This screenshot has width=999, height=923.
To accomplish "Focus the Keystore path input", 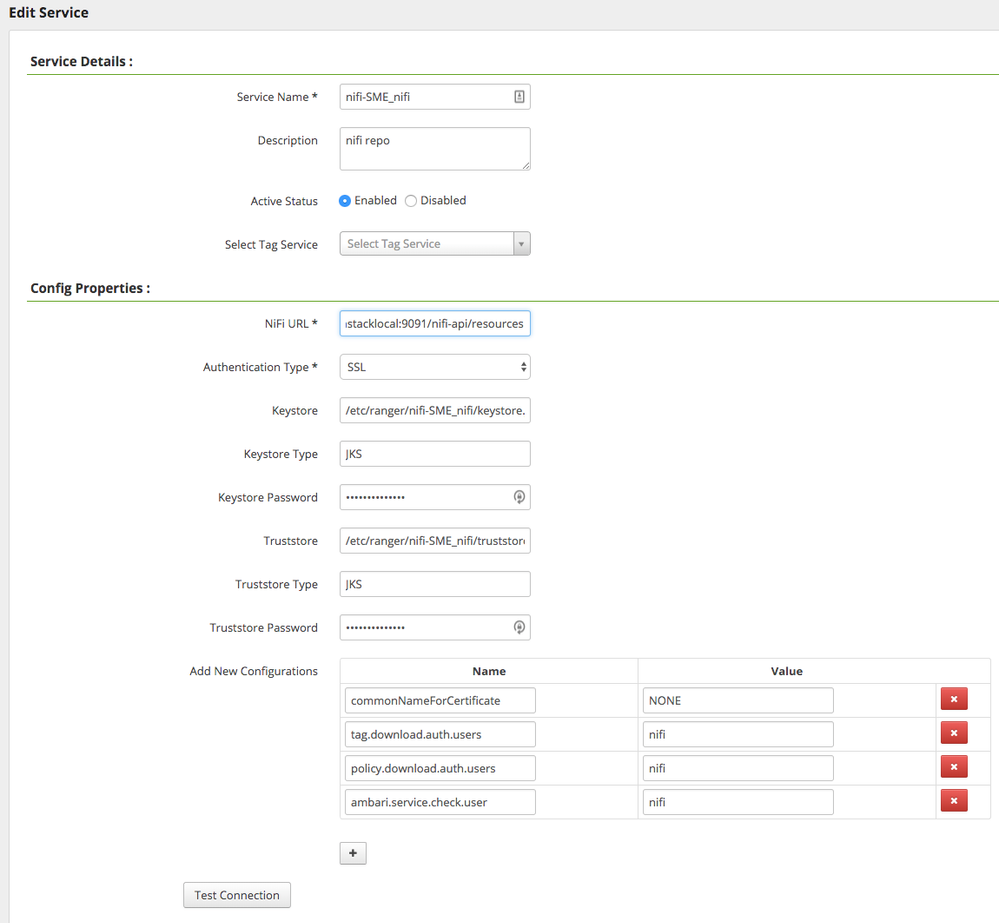I will point(434,411).
